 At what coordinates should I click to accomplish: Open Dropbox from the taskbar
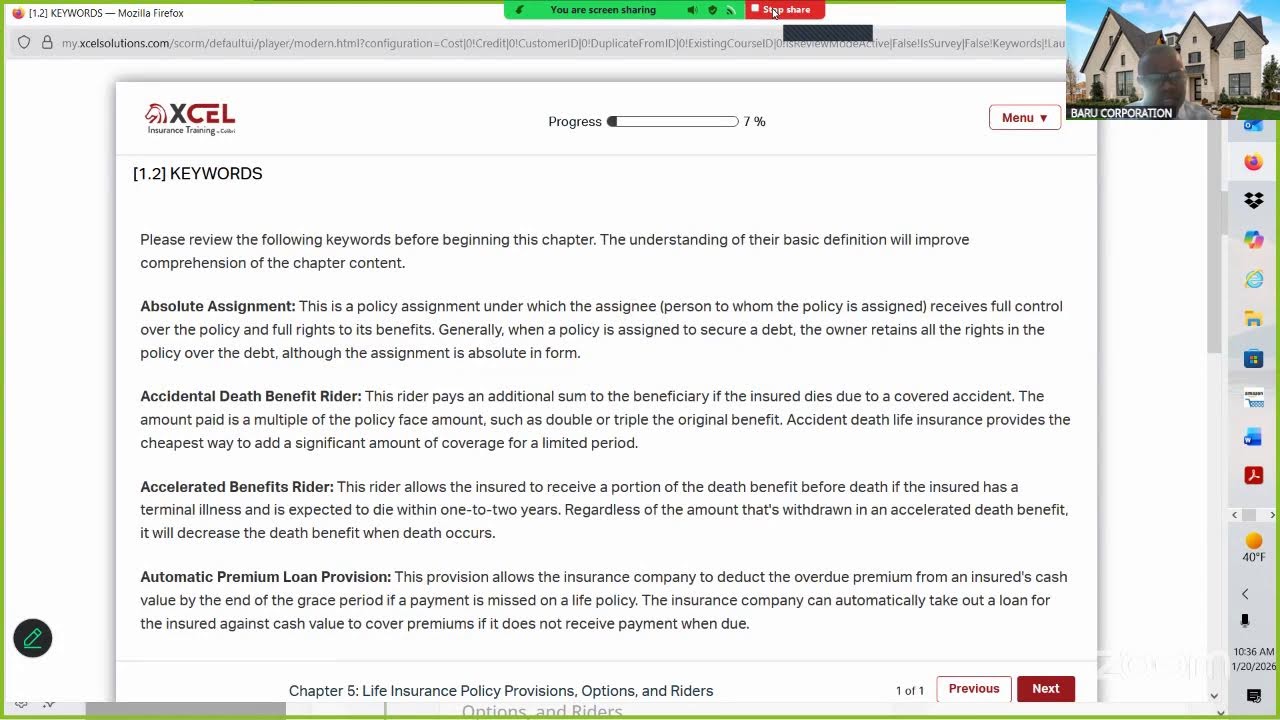pos(1254,201)
